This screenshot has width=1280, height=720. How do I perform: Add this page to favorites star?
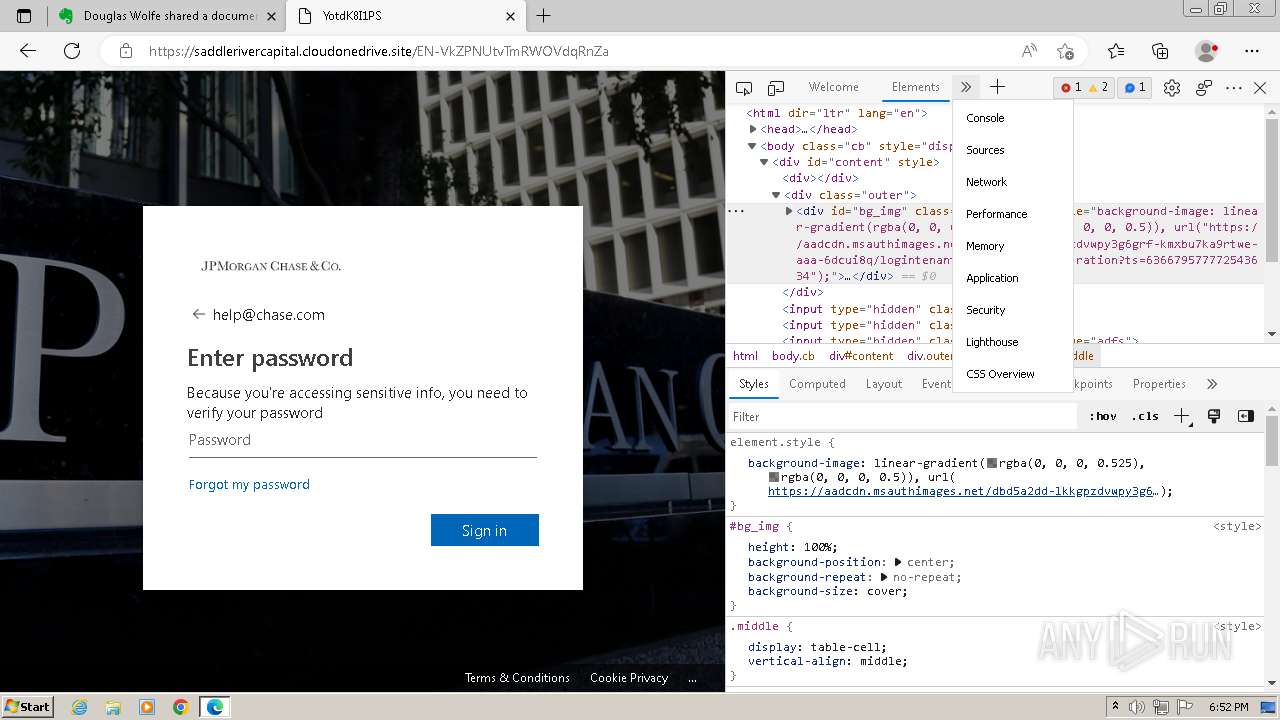point(1065,51)
